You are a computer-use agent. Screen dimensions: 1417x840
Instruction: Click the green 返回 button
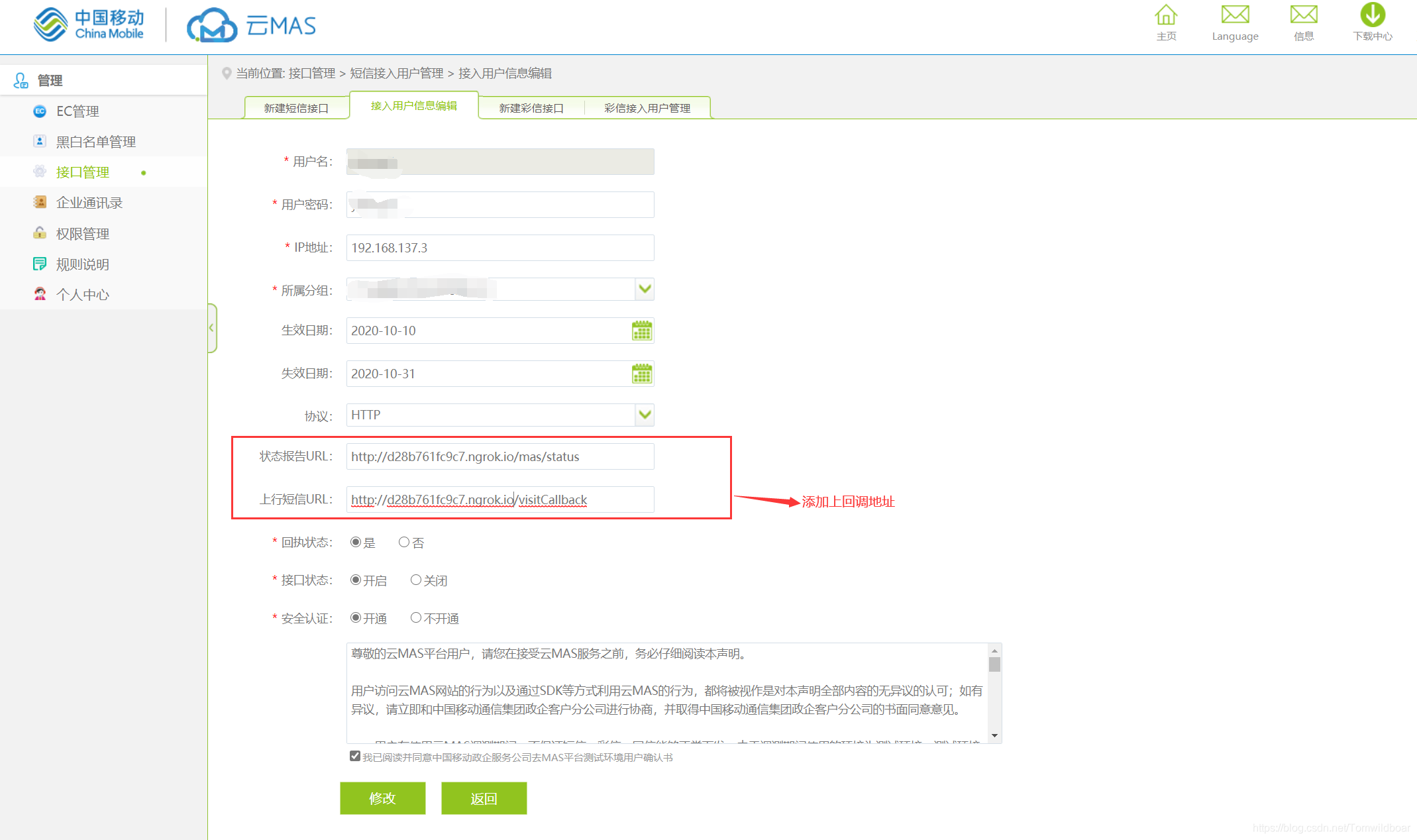[484, 798]
